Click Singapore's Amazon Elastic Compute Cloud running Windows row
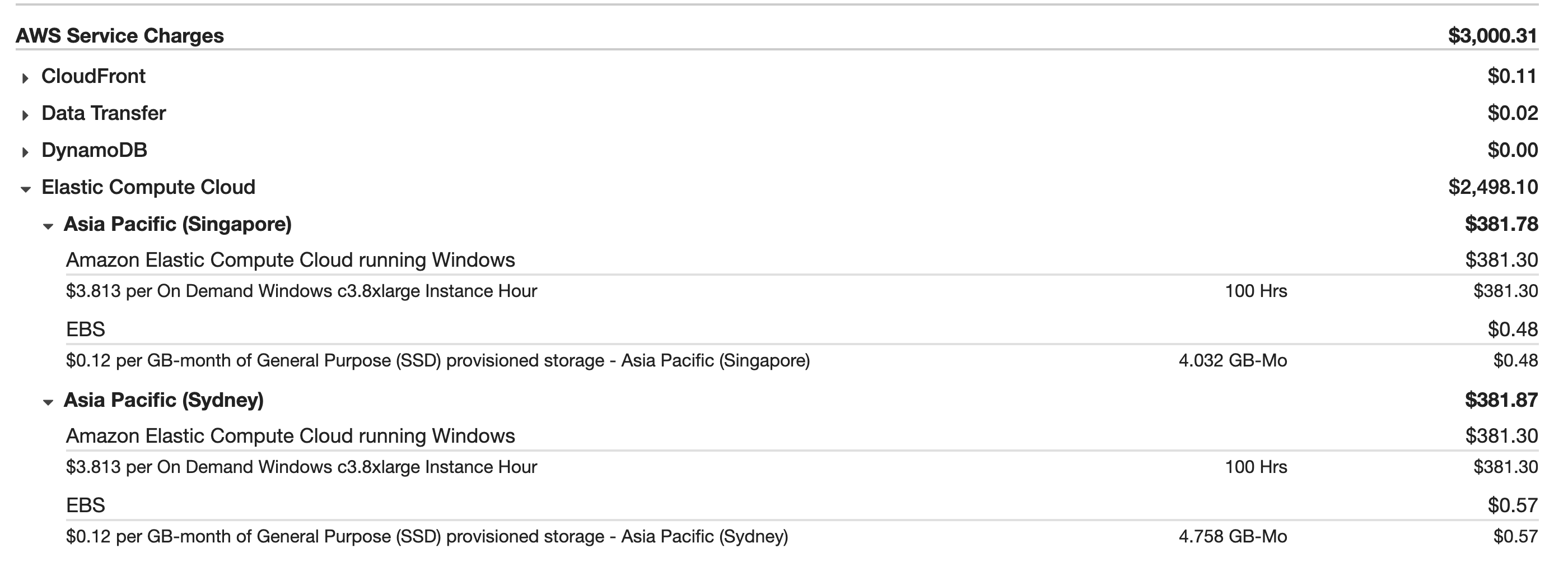This screenshot has height=566, width=1568. click(x=290, y=260)
